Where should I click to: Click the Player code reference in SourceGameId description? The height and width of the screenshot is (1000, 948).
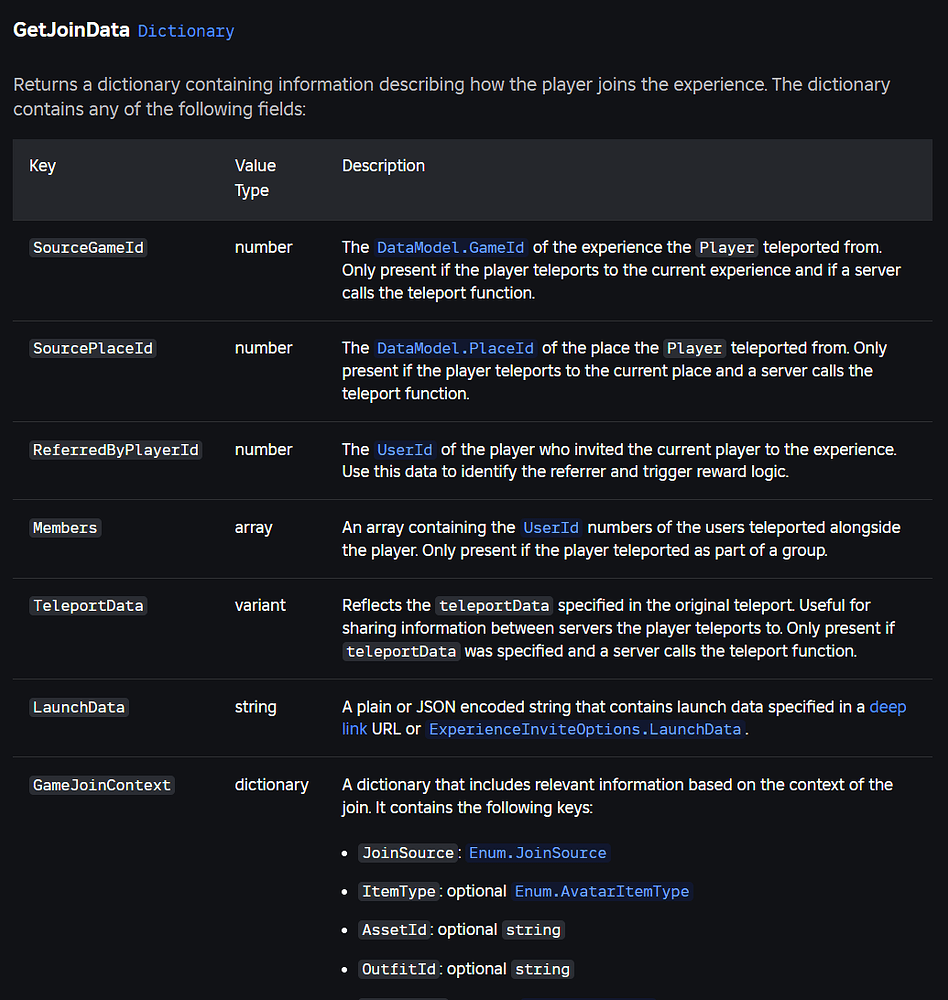coord(726,247)
